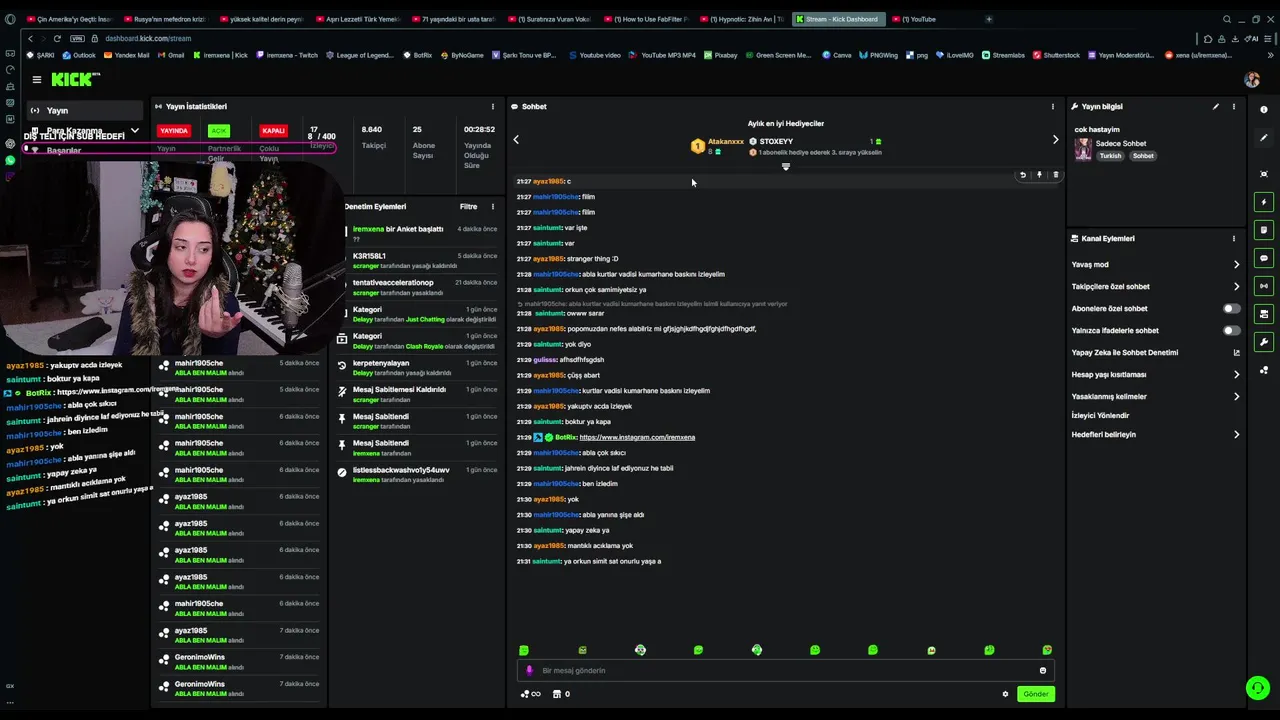
Task: Open League of Legends bookmark
Action: pos(359,55)
